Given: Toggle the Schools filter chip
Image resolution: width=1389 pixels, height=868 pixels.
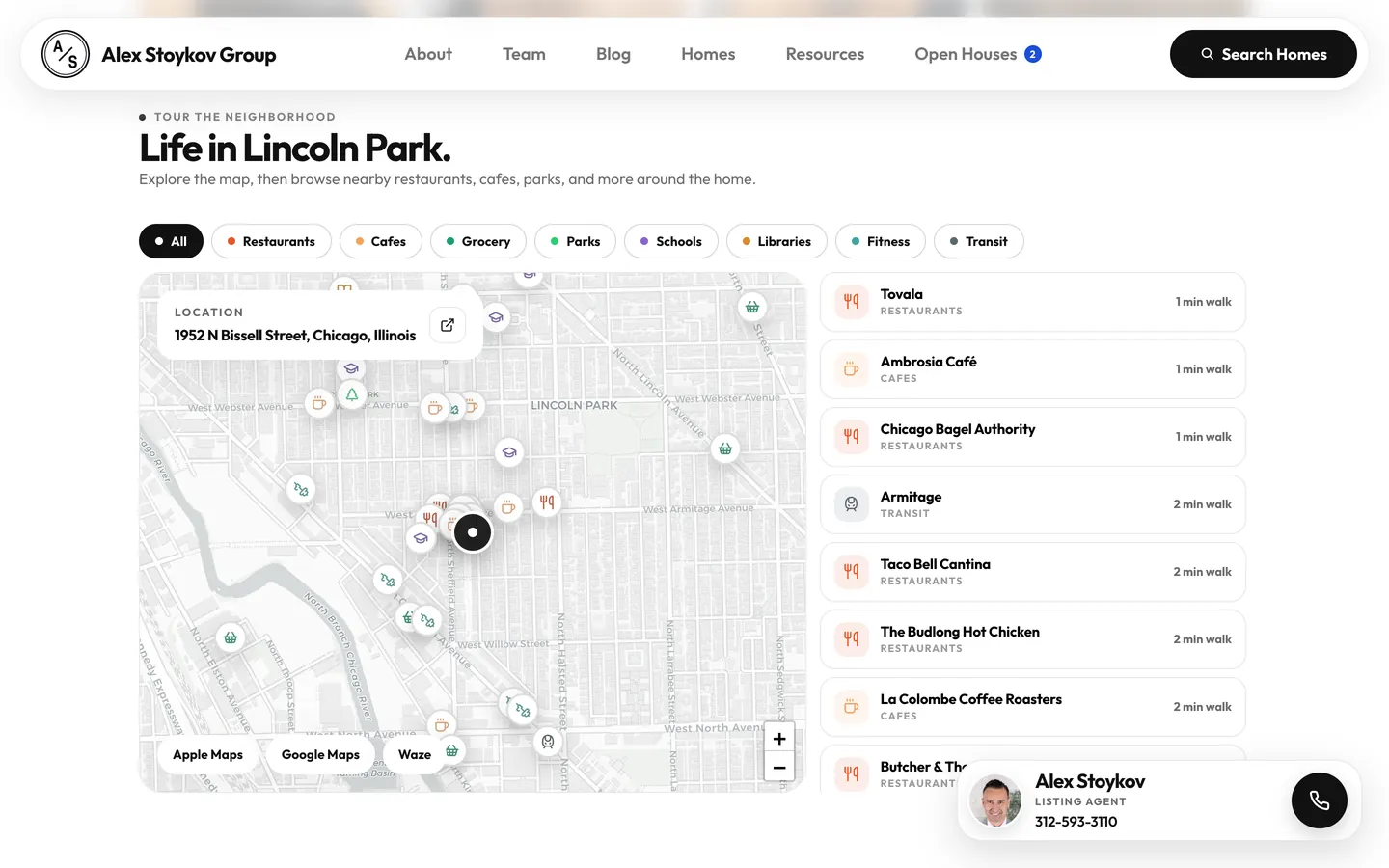Looking at the screenshot, I should coord(671,241).
